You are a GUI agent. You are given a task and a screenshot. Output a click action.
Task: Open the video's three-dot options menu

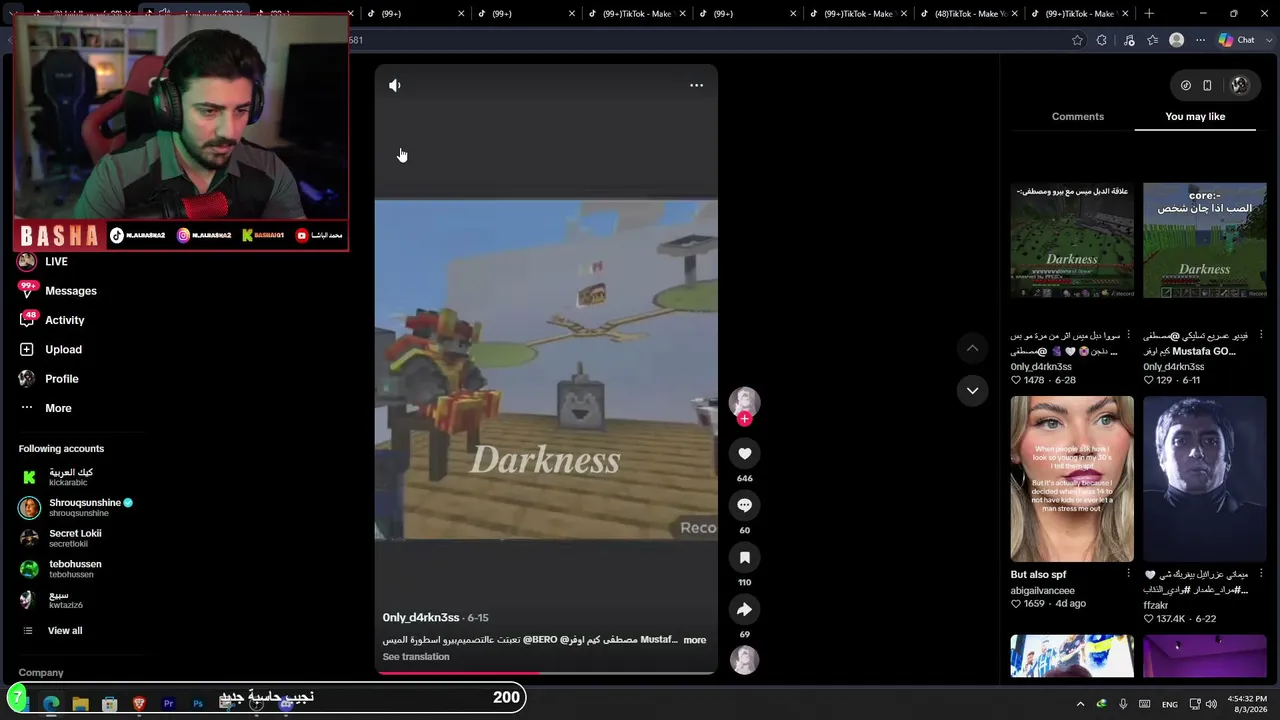[696, 86]
